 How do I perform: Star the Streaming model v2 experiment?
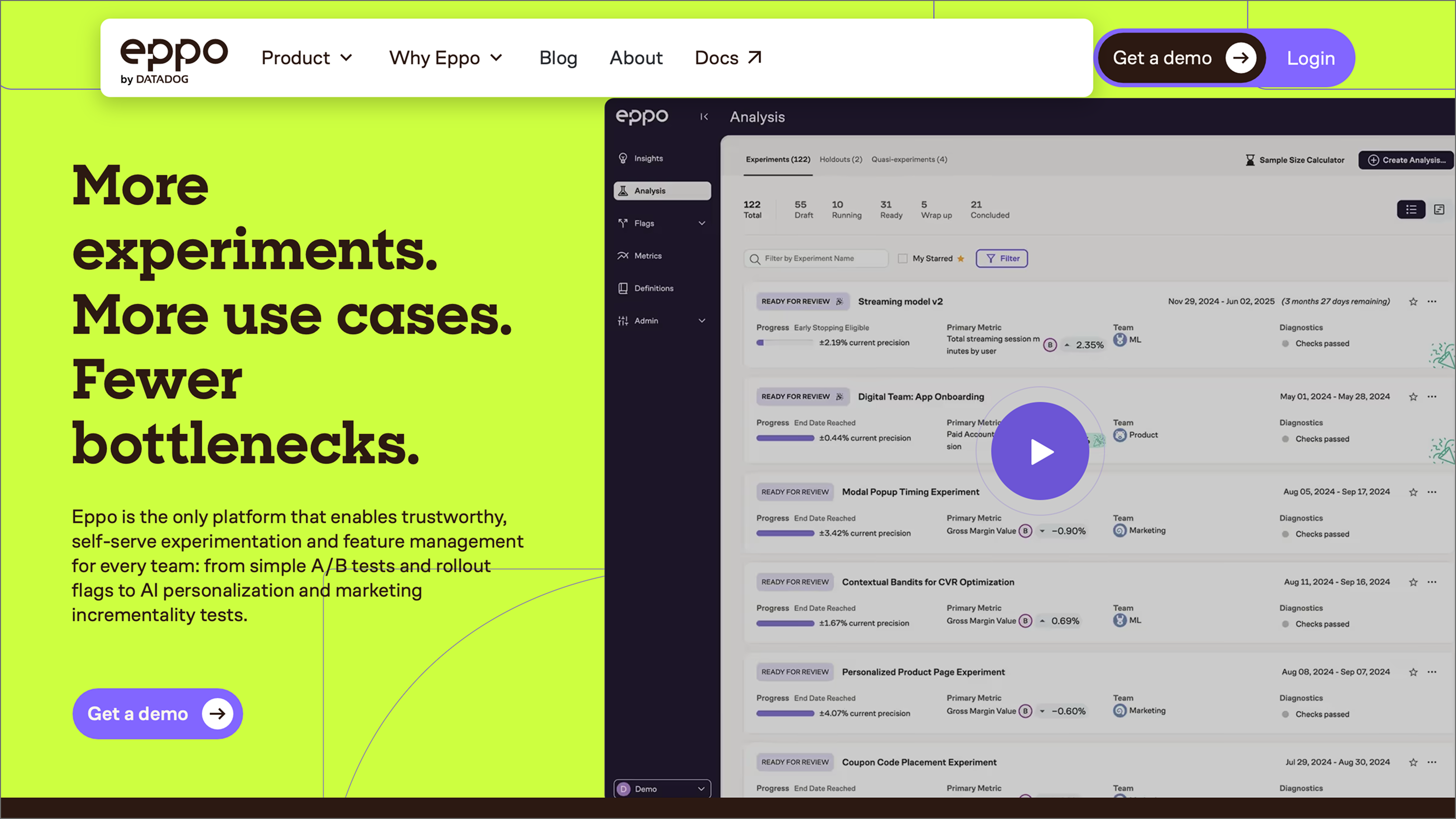click(x=1413, y=302)
